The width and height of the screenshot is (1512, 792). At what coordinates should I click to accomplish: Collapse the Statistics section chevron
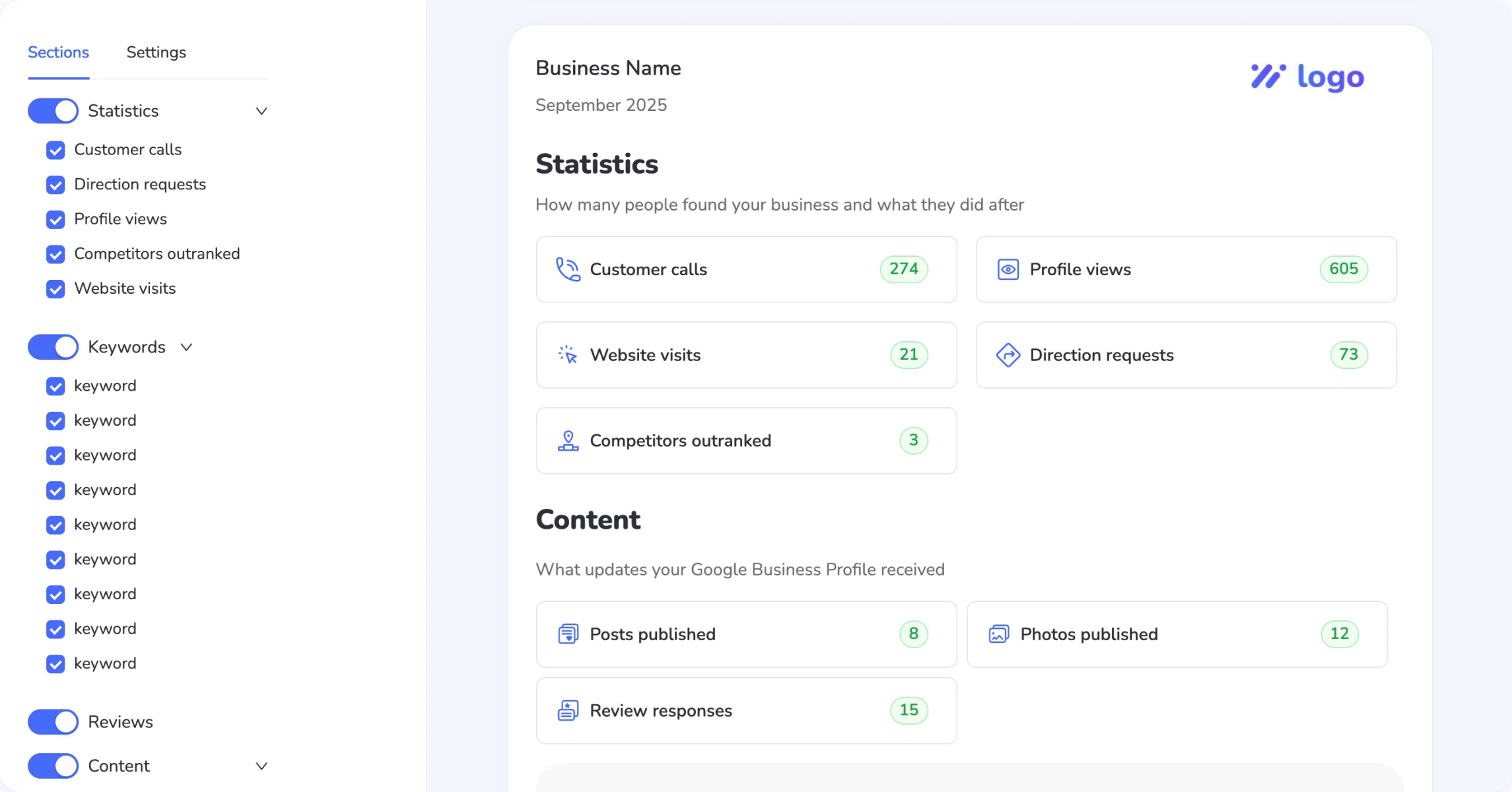point(261,111)
